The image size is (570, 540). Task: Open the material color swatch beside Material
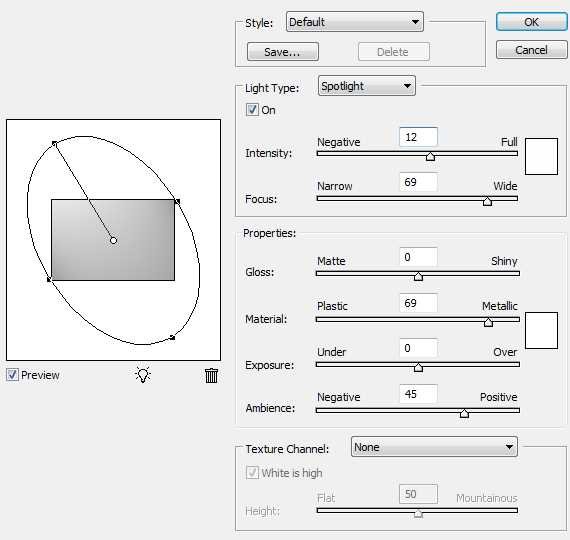541,331
